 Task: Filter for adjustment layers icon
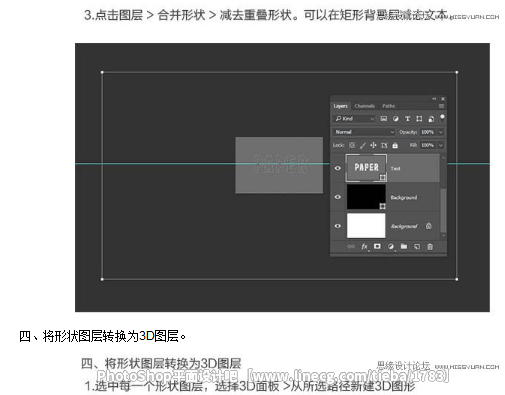click(395, 119)
